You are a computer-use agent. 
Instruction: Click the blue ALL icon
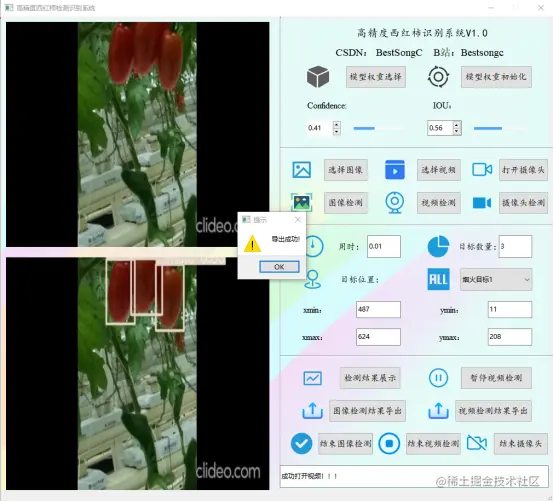438,279
